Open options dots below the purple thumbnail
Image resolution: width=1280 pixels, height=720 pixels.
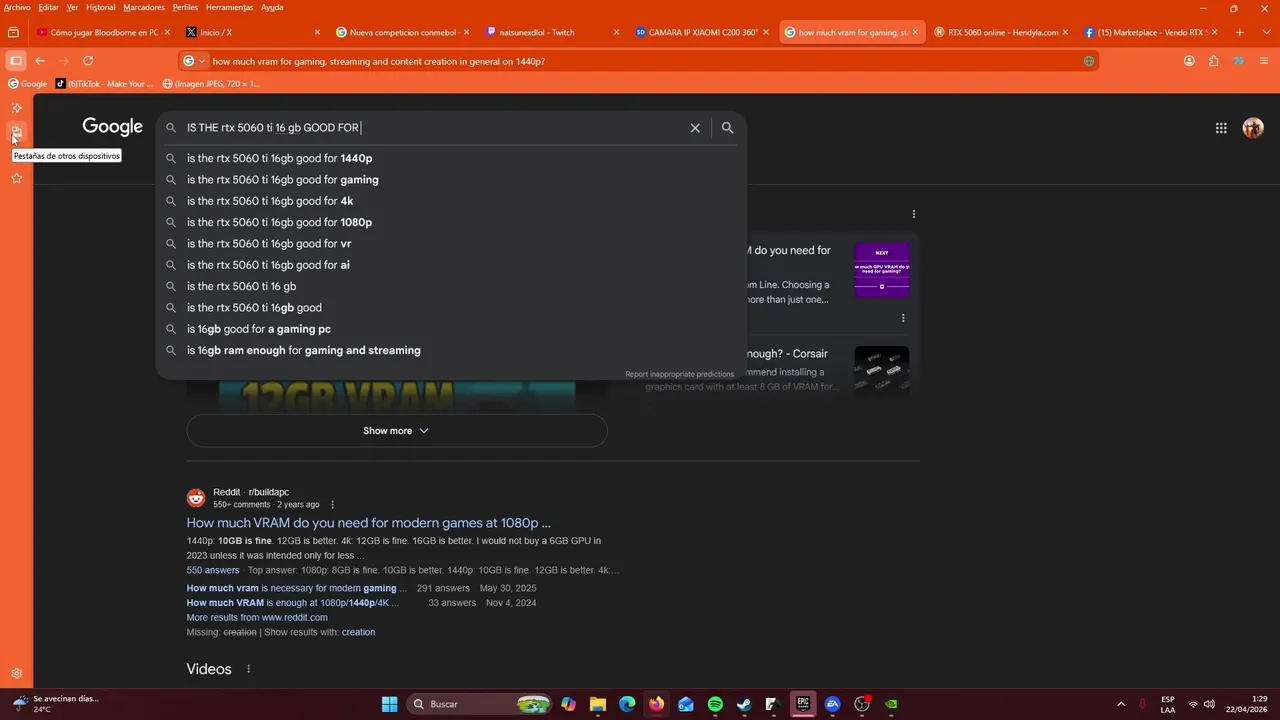coord(903,318)
